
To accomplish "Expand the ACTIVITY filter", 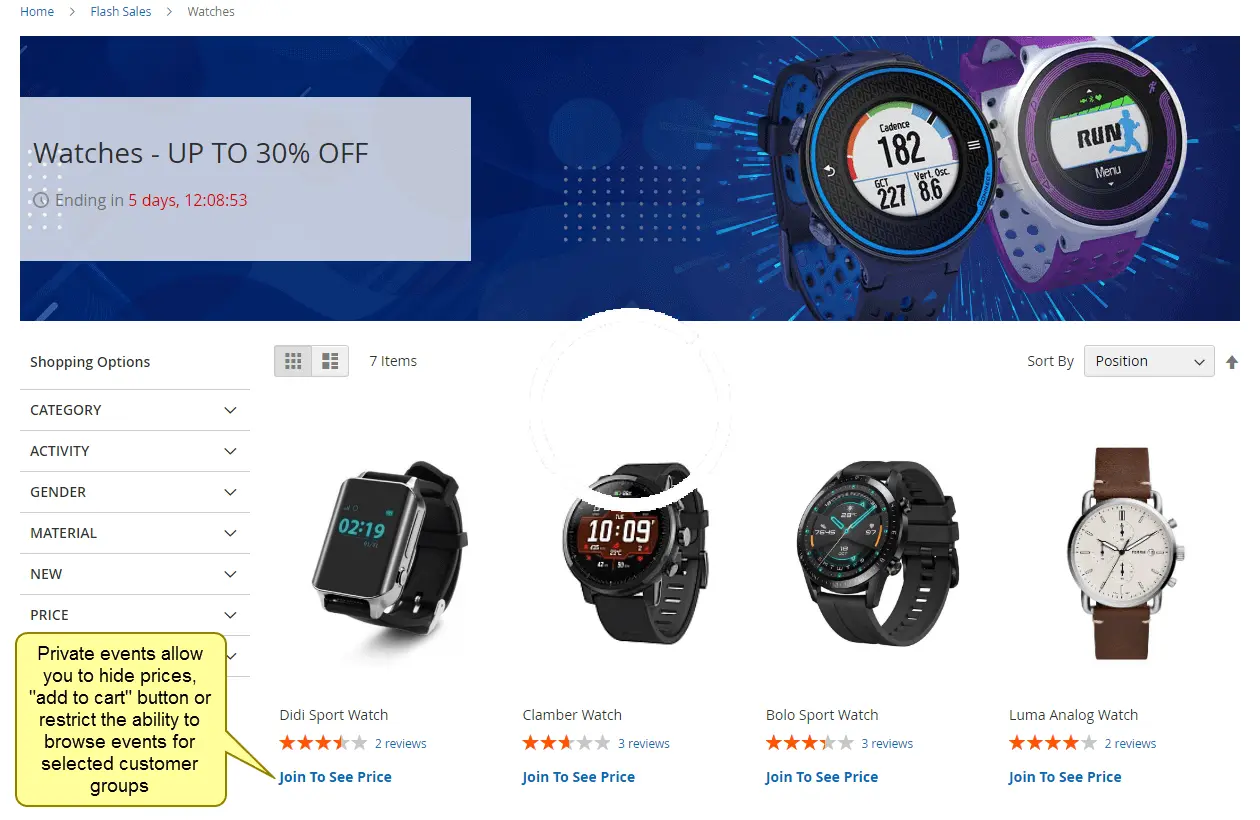I will click(135, 451).
